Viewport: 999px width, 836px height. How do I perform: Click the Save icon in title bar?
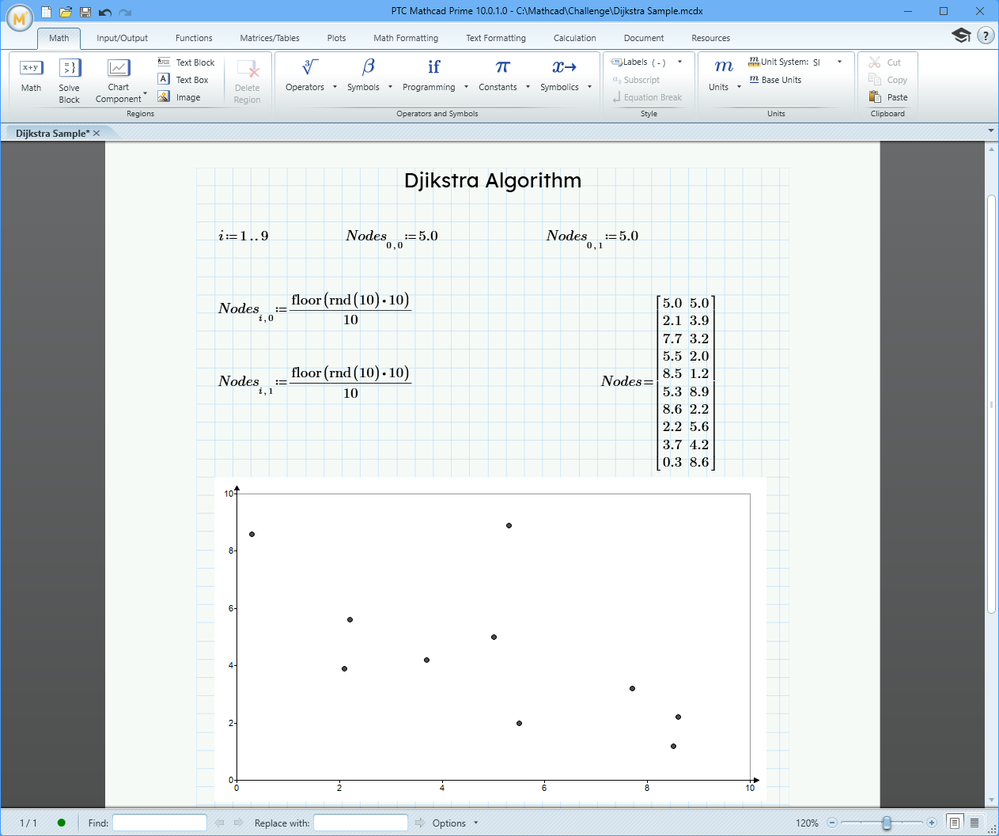[x=85, y=11]
